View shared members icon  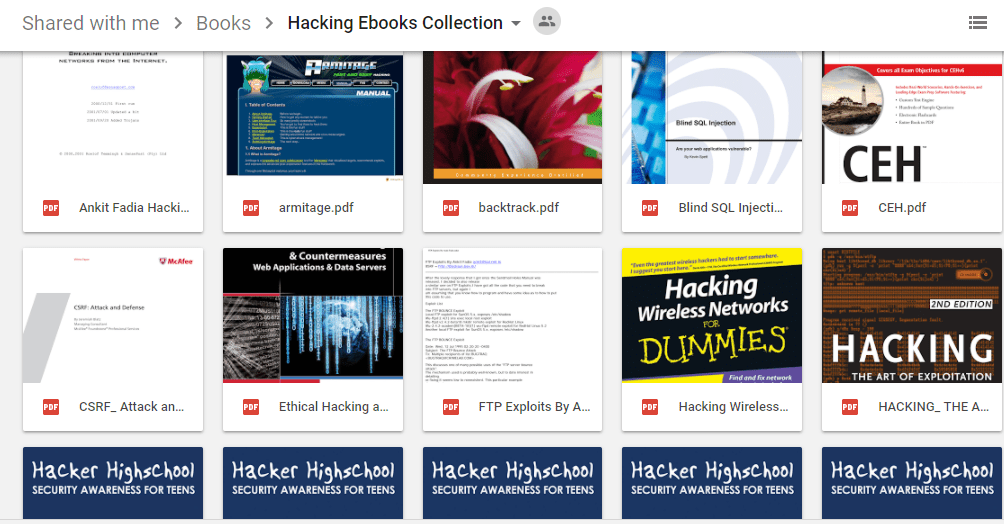click(x=547, y=22)
